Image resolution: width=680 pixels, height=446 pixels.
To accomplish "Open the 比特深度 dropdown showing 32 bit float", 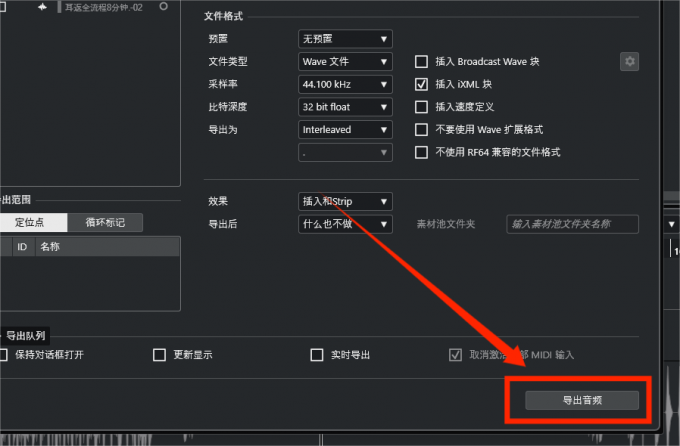I will 345,107.
